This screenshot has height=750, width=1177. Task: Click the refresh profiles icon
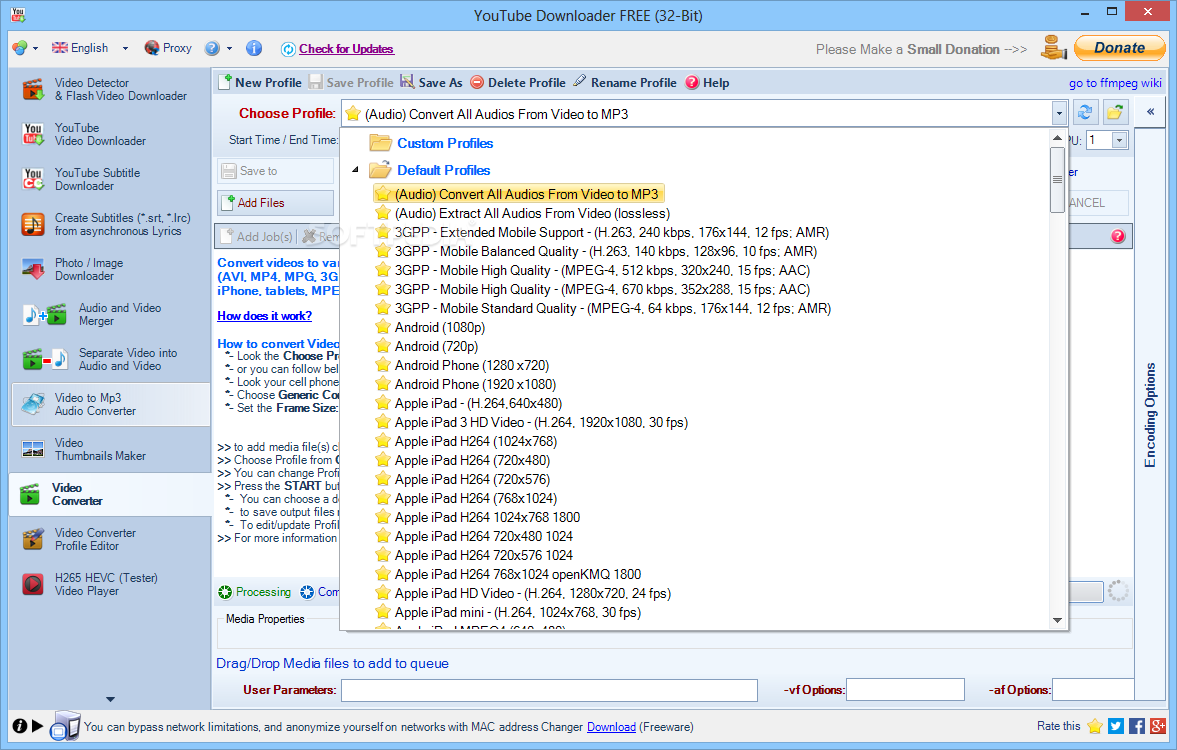coord(1085,113)
